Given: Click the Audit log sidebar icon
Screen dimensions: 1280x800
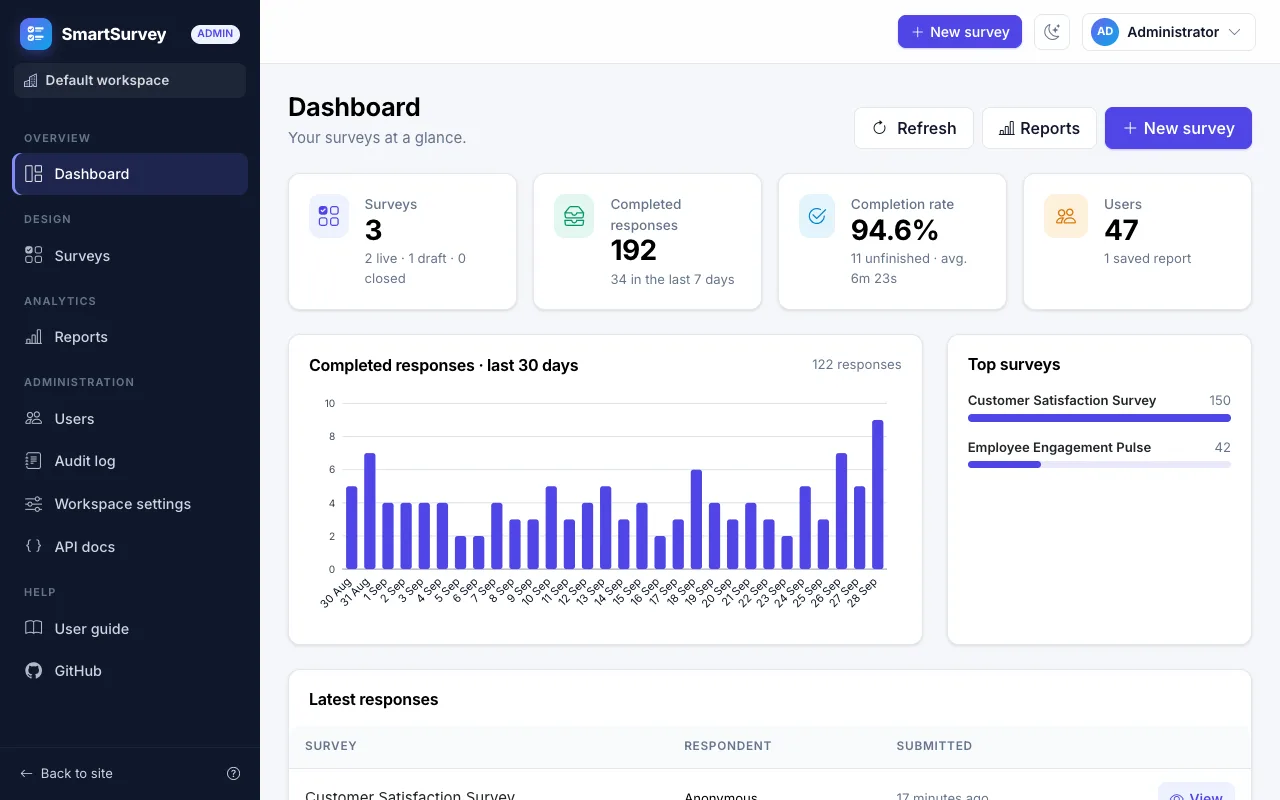Looking at the screenshot, I should click(34, 461).
